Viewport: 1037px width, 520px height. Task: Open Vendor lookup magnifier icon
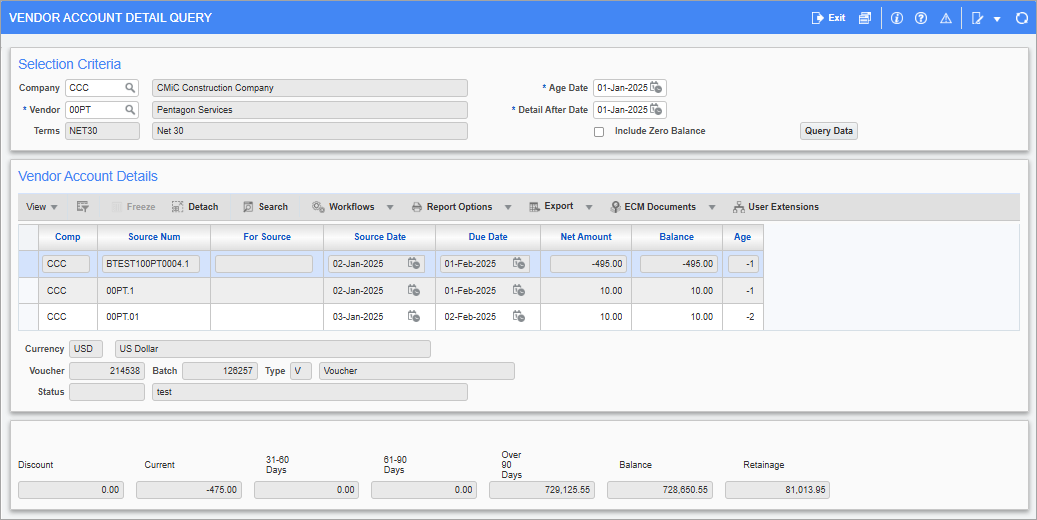(130, 110)
